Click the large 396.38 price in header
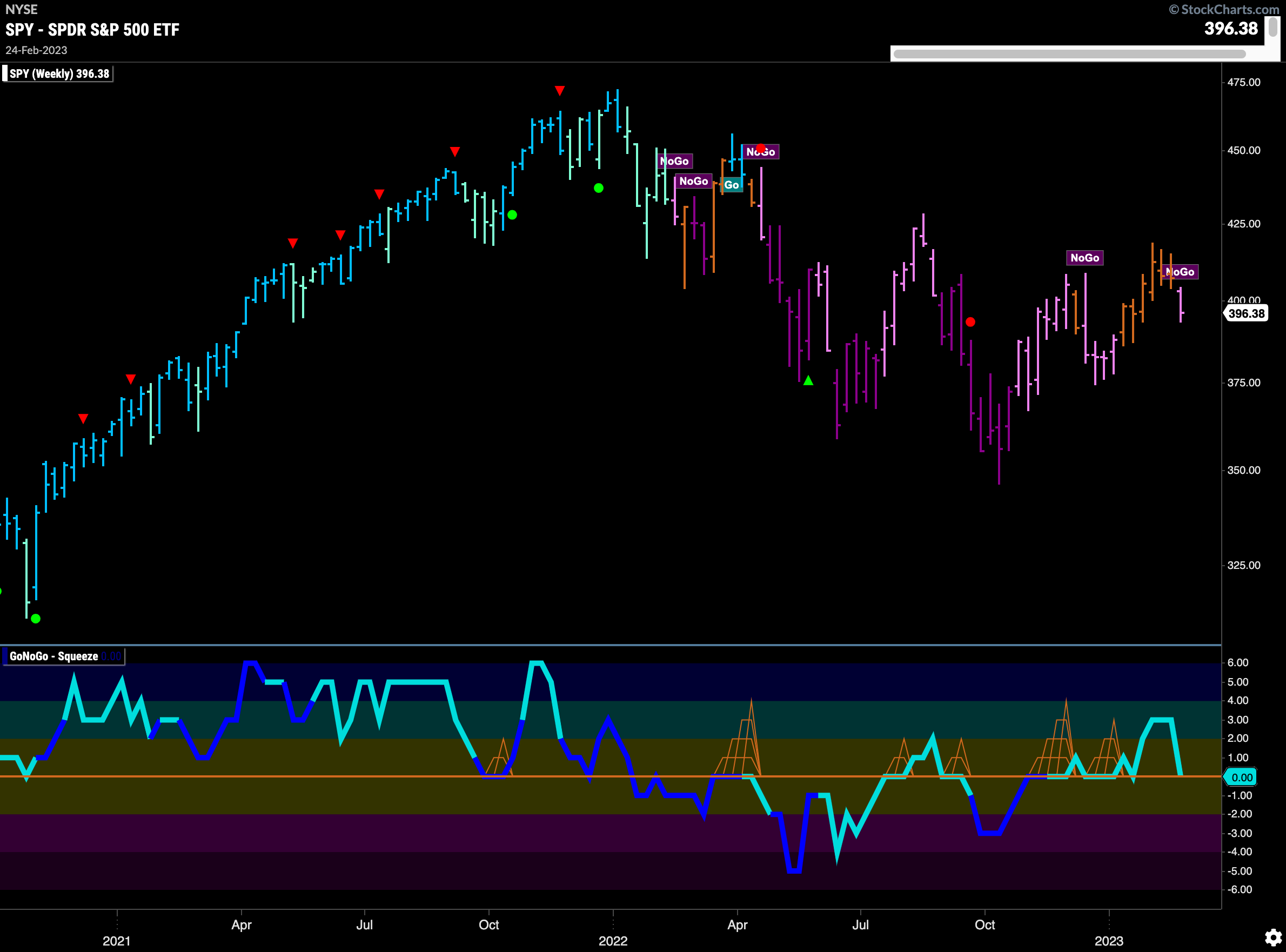Image resolution: width=1286 pixels, height=952 pixels. click(1231, 29)
